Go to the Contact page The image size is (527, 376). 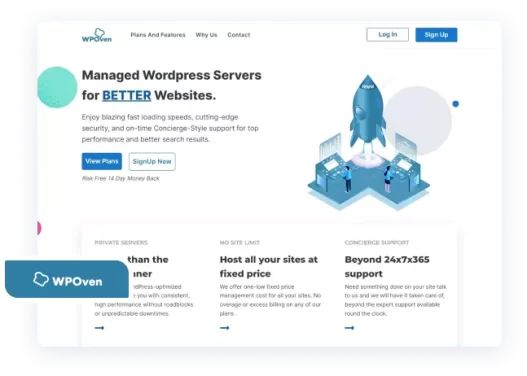[239, 35]
